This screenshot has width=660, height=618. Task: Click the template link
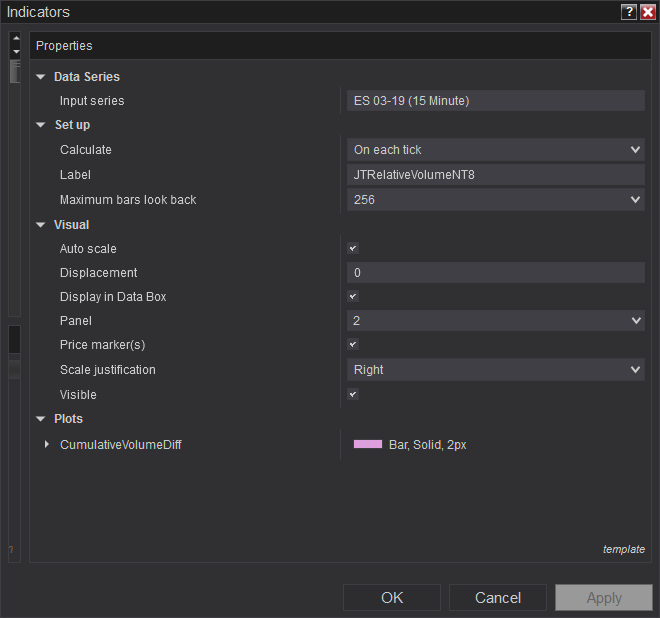[x=623, y=549]
